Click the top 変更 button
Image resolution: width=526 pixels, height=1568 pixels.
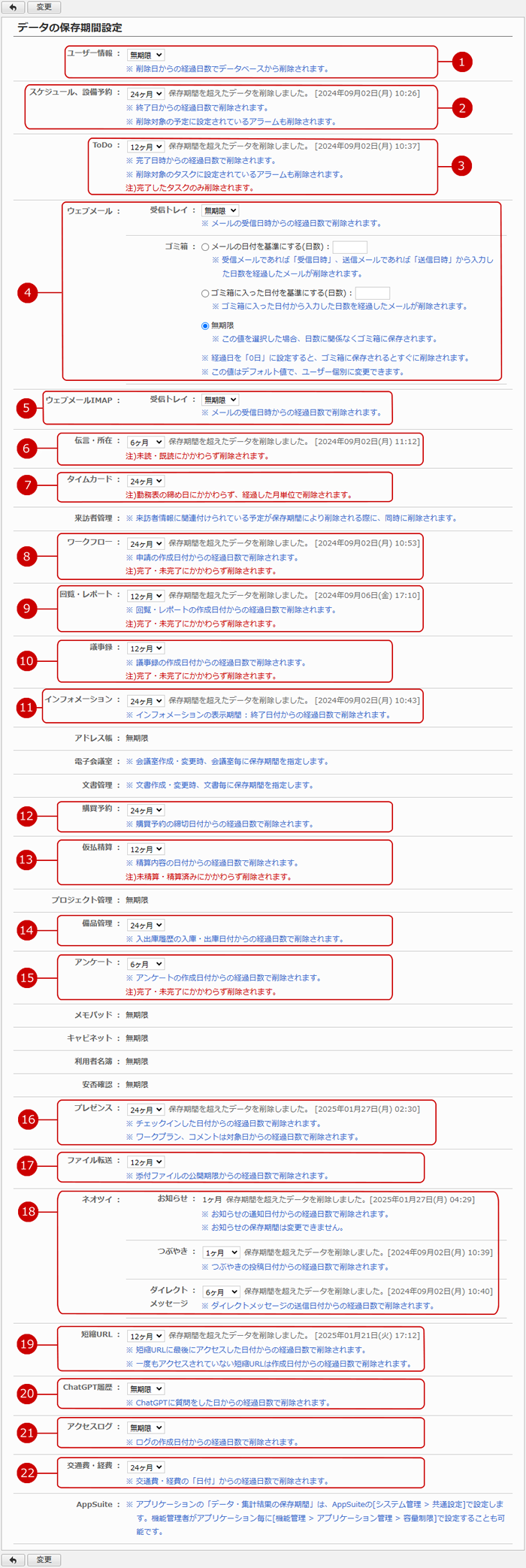(44, 7)
